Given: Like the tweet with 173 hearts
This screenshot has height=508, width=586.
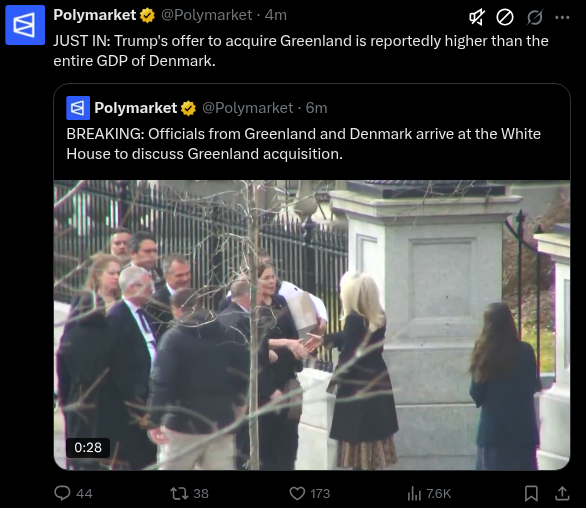Looking at the screenshot, I should [310, 493].
